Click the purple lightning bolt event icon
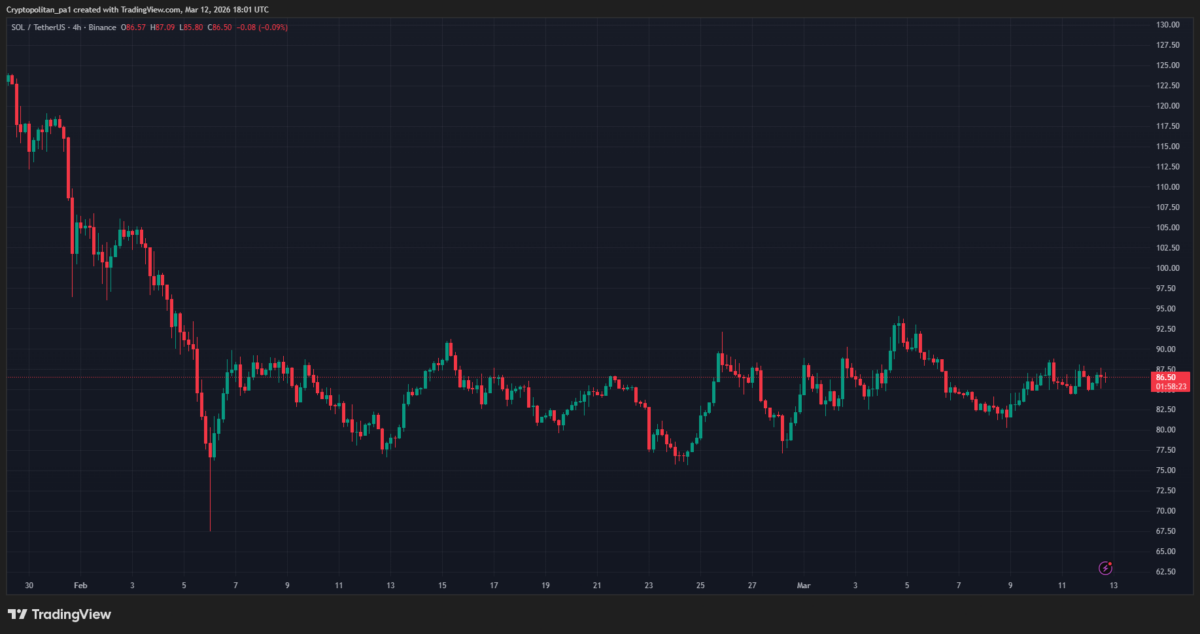 click(1106, 568)
